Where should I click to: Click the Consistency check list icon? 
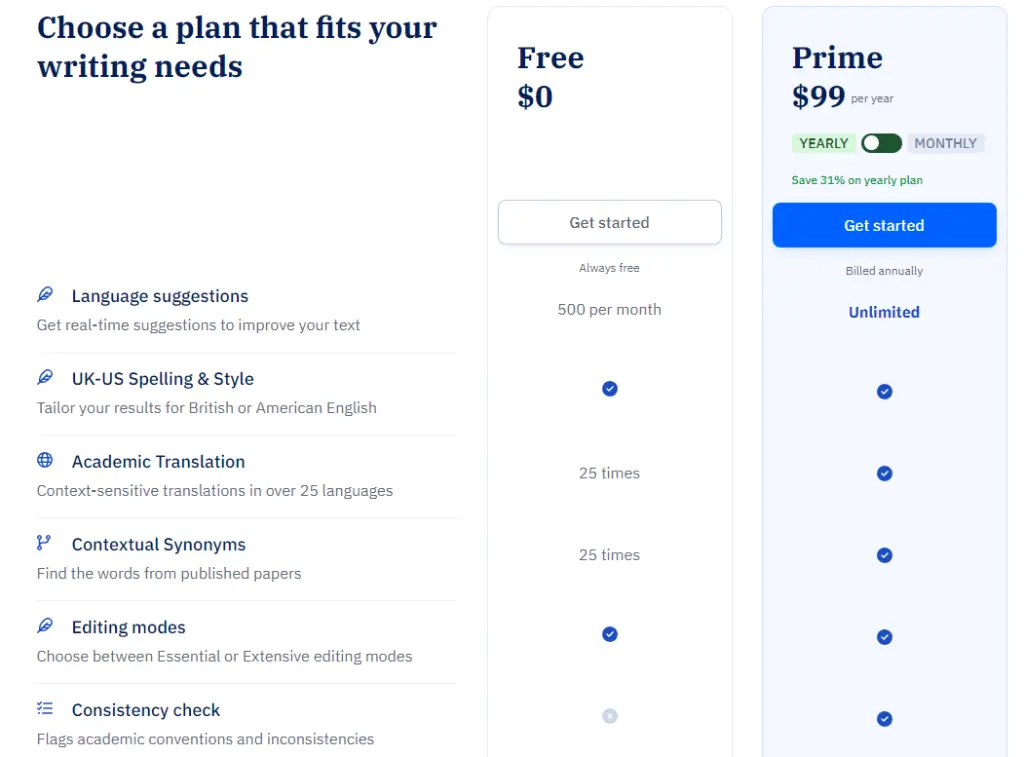tap(45, 708)
